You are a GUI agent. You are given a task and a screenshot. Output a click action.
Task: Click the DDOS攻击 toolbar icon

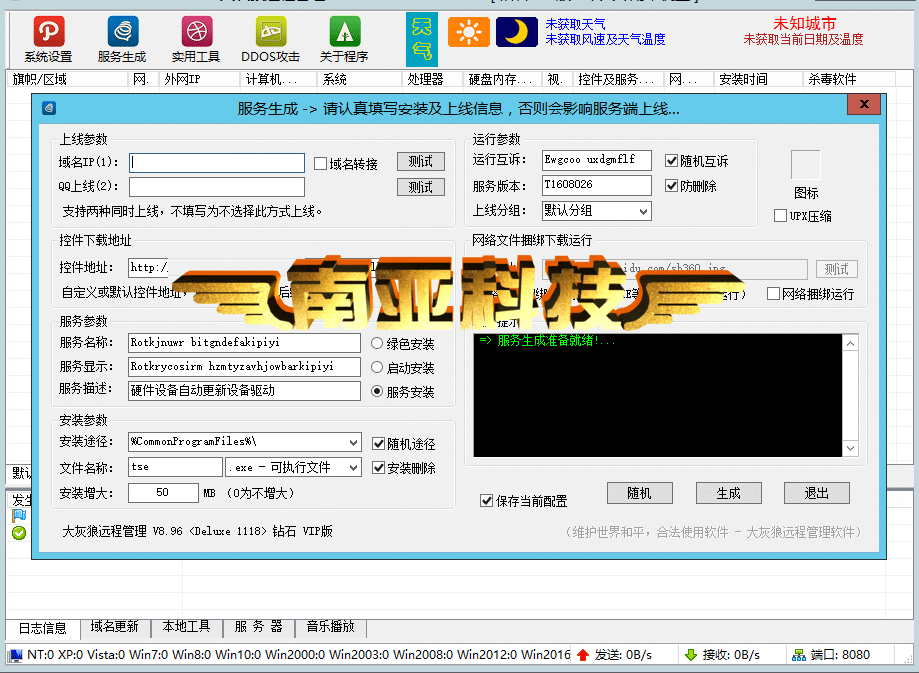(x=270, y=39)
